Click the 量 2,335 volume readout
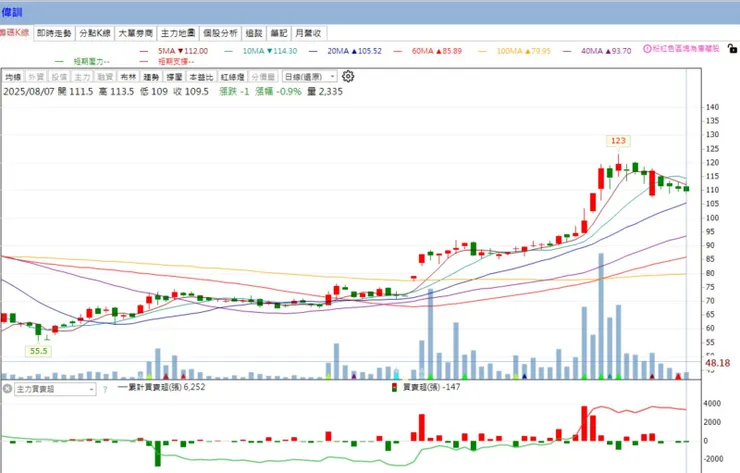This screenshot has width=740, height=473. click(325, 92)
